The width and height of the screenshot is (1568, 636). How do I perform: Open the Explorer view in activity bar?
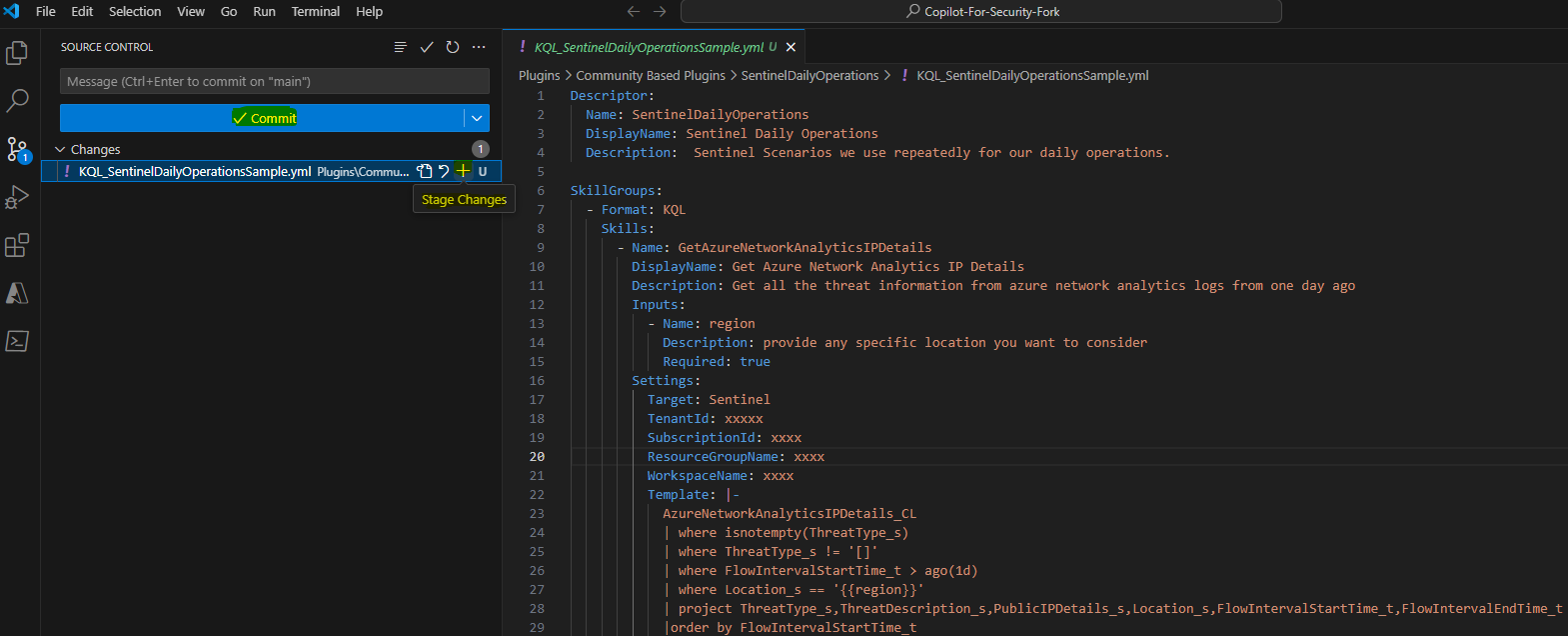coord(17,53)
